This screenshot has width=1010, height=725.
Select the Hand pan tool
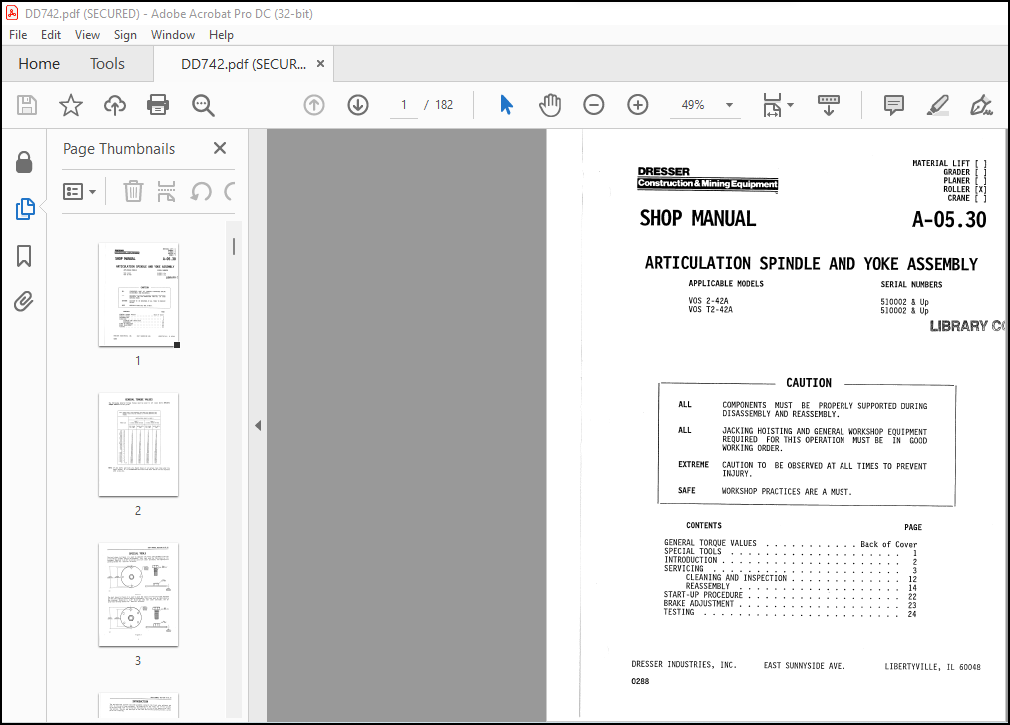[550, 105]
